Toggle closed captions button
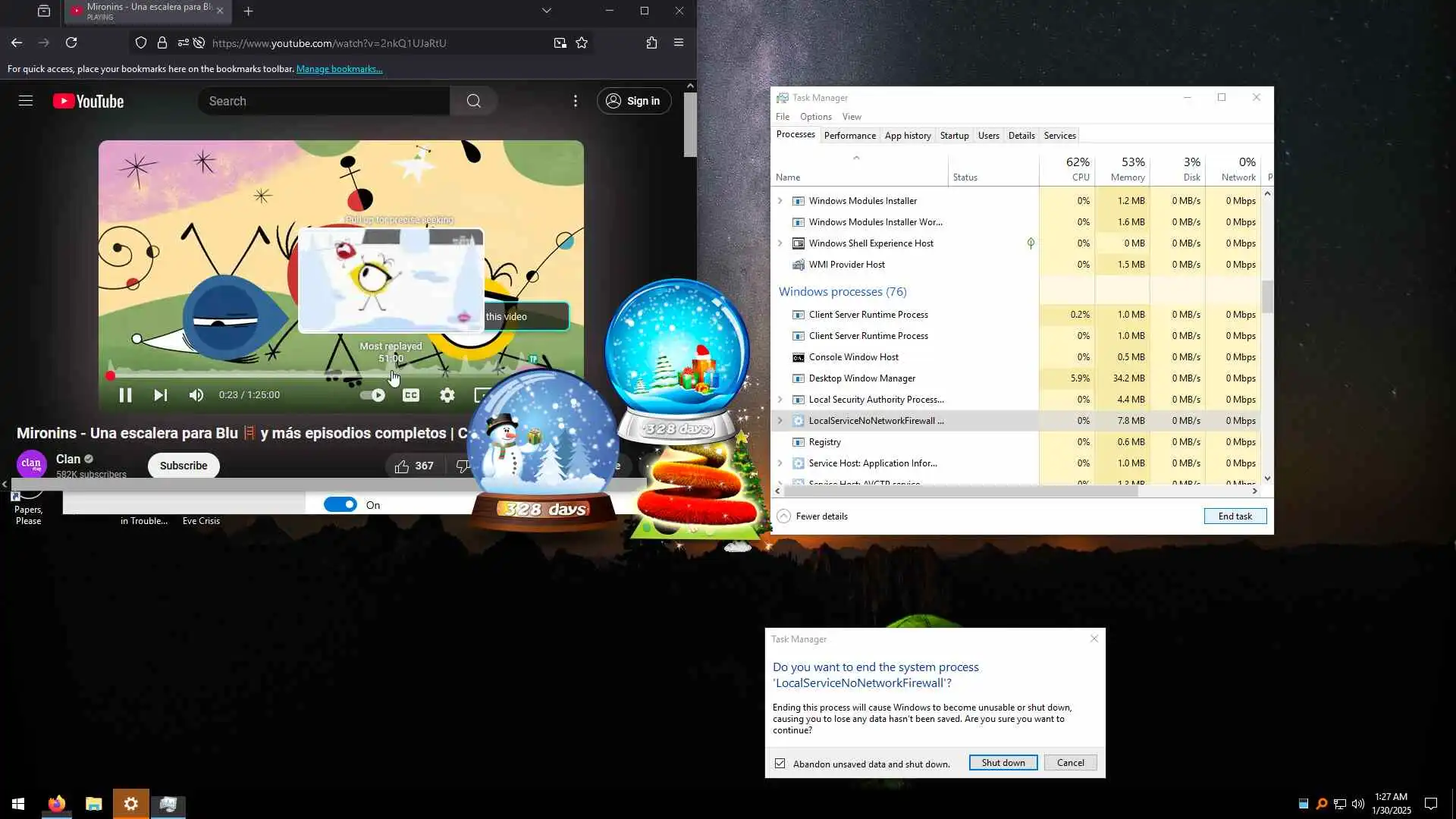Viewport: 1456px width, 819px height. point(411,395)
